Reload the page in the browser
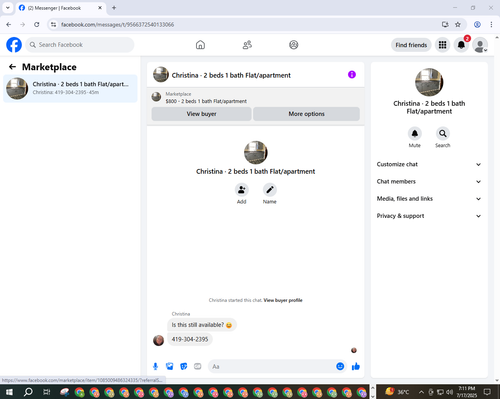This screenshot has height=399, width=500. pos(37,24)
